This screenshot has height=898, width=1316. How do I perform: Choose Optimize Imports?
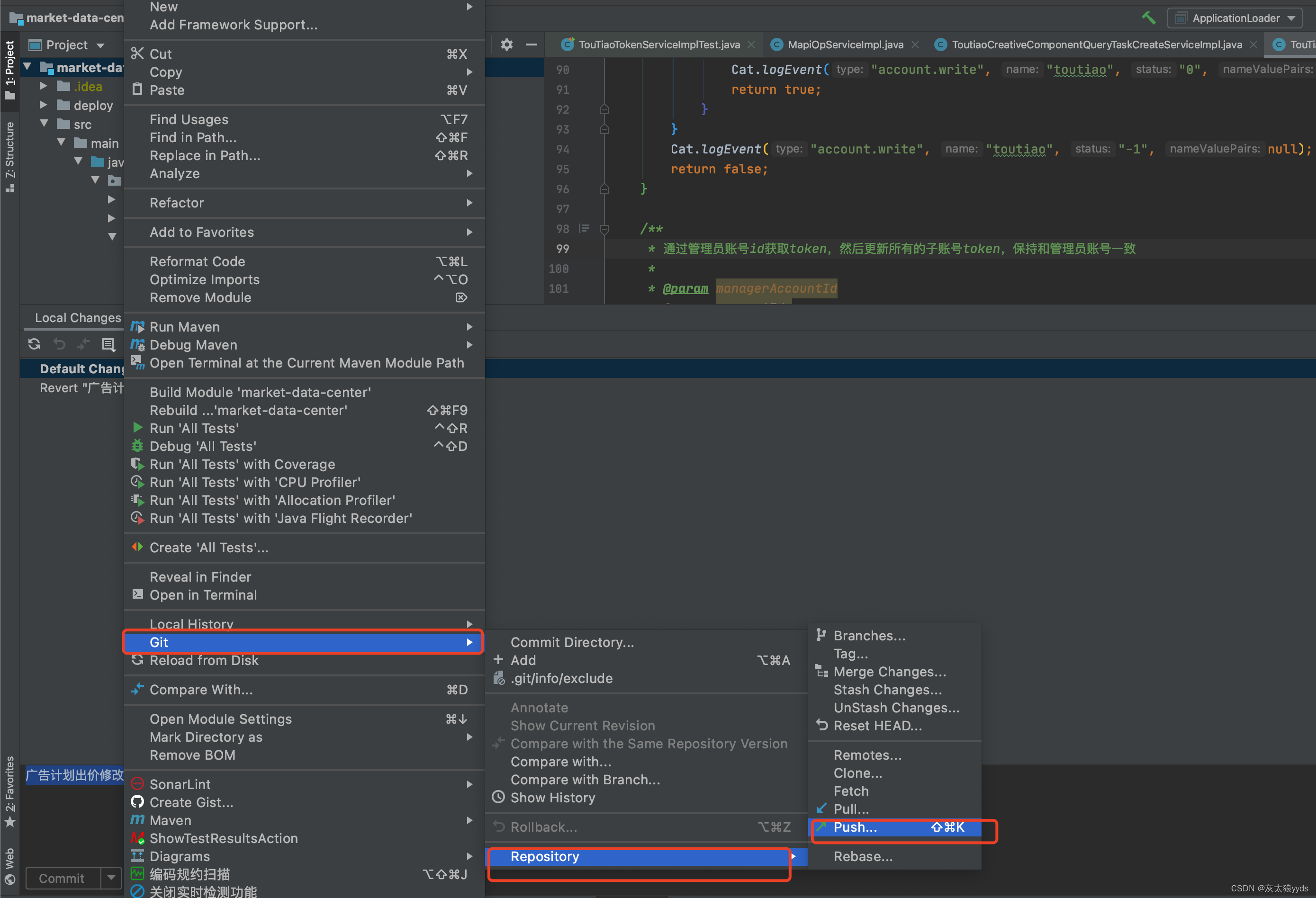304,280
